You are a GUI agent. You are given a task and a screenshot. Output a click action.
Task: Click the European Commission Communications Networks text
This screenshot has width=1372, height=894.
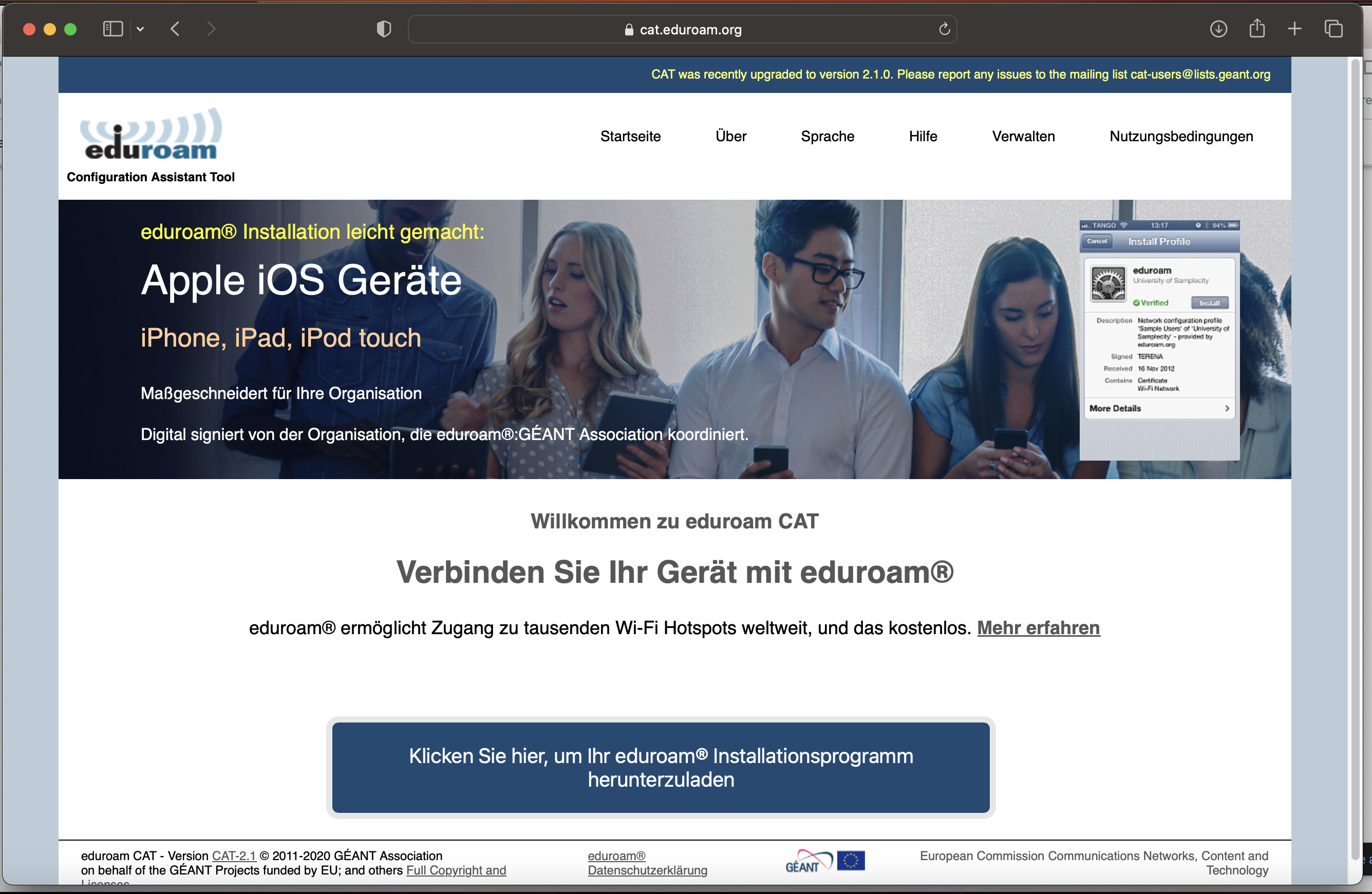(1094, 863)
